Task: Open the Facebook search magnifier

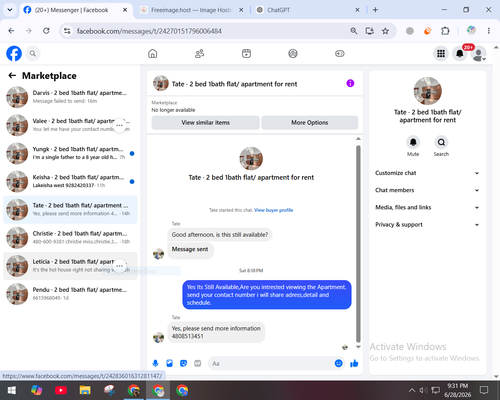Action: pos(33,53)
